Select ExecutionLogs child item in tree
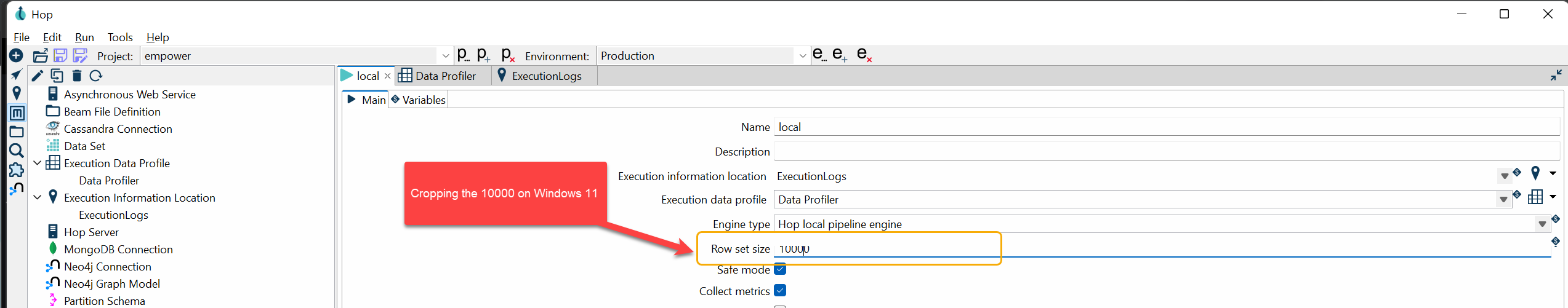1568x308 pixels. point(113,215)
